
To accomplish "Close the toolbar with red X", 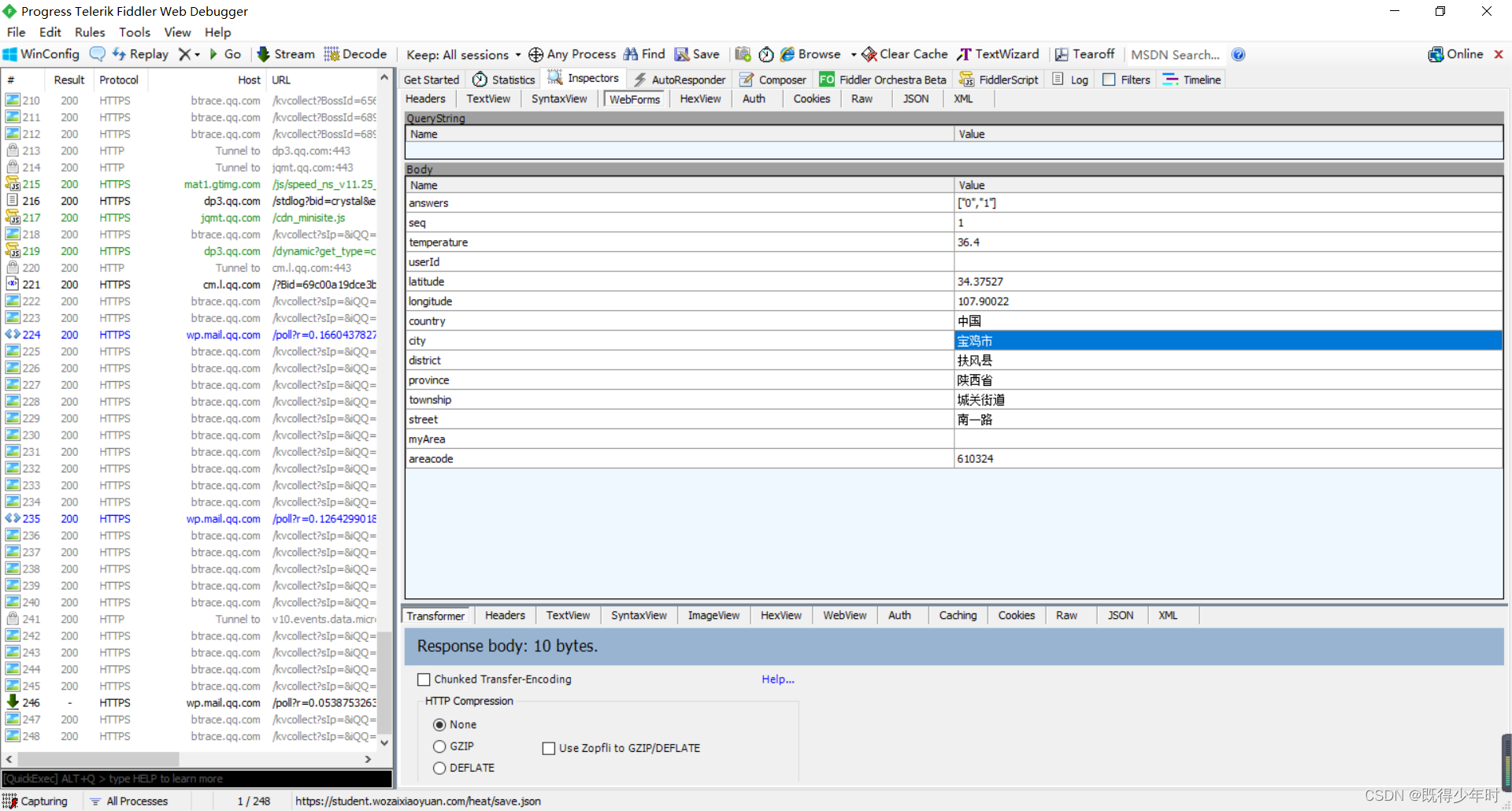I will 1499,54.
